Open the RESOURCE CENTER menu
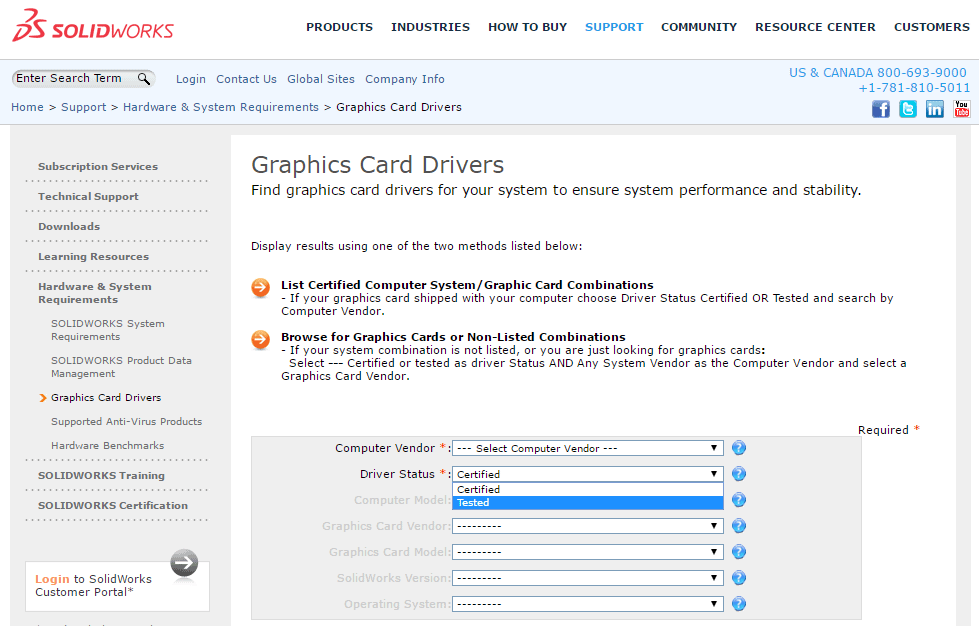This screenshot has width=979, height=626. pyautogui.click(x=815, y=27)
